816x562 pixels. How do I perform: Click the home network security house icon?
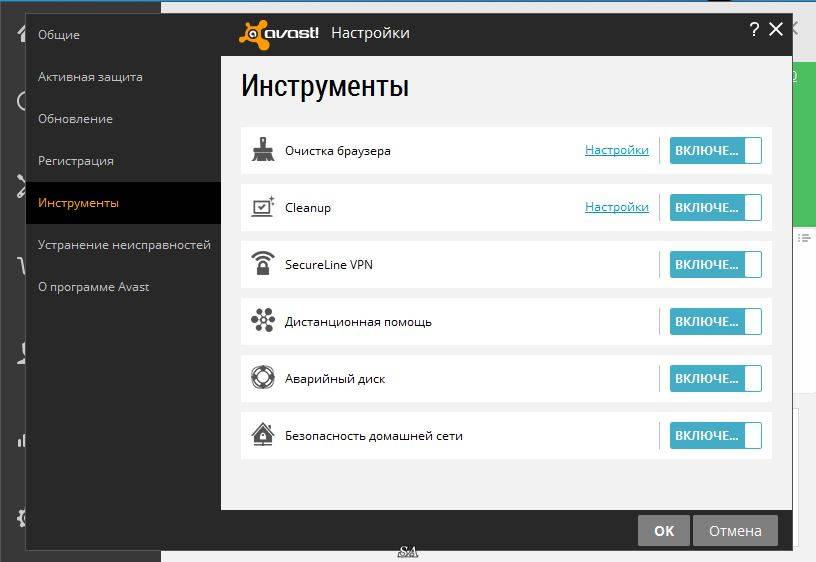coord(263,434)
